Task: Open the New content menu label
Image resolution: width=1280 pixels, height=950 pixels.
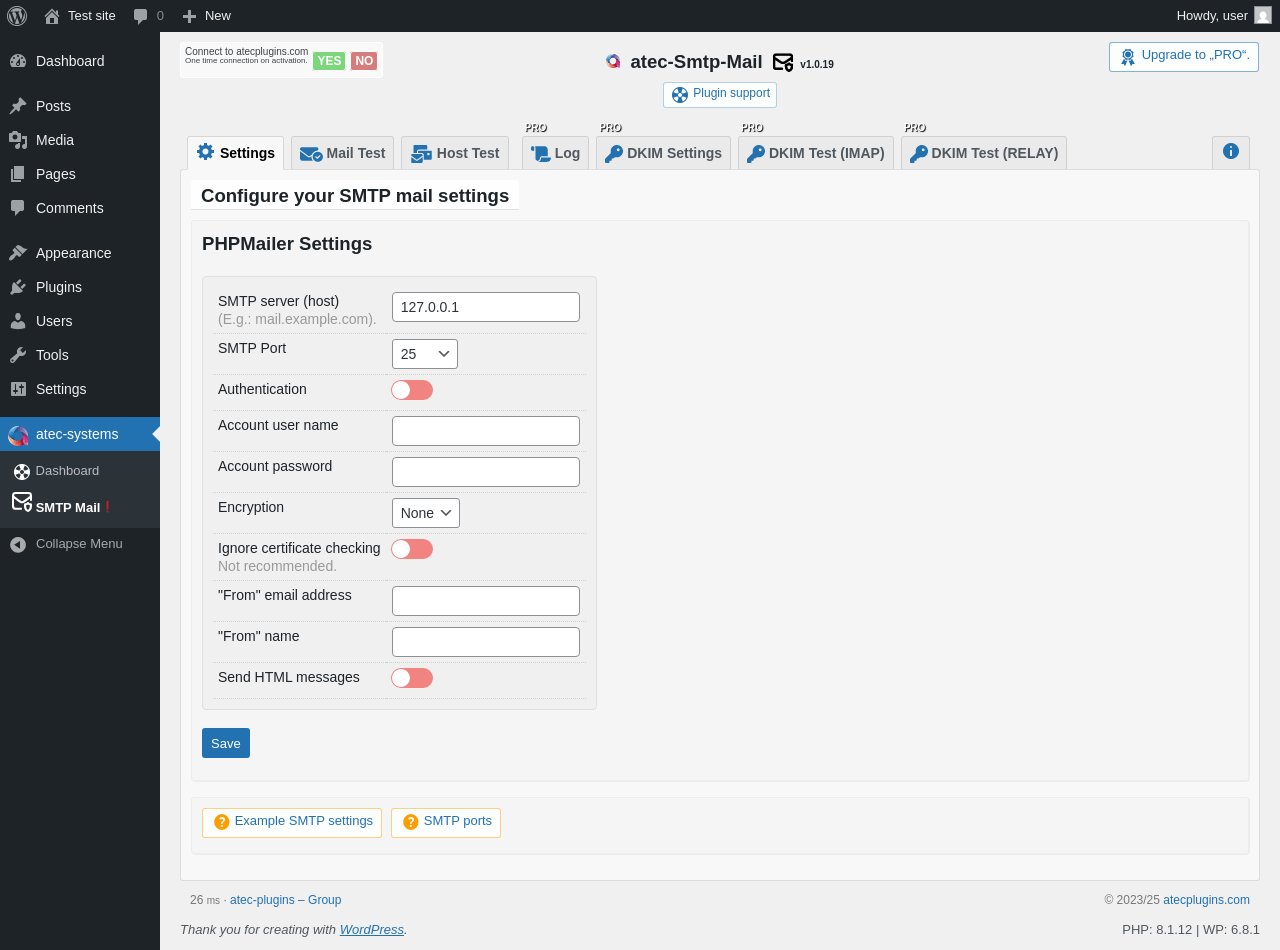Action: pos(218,16)
